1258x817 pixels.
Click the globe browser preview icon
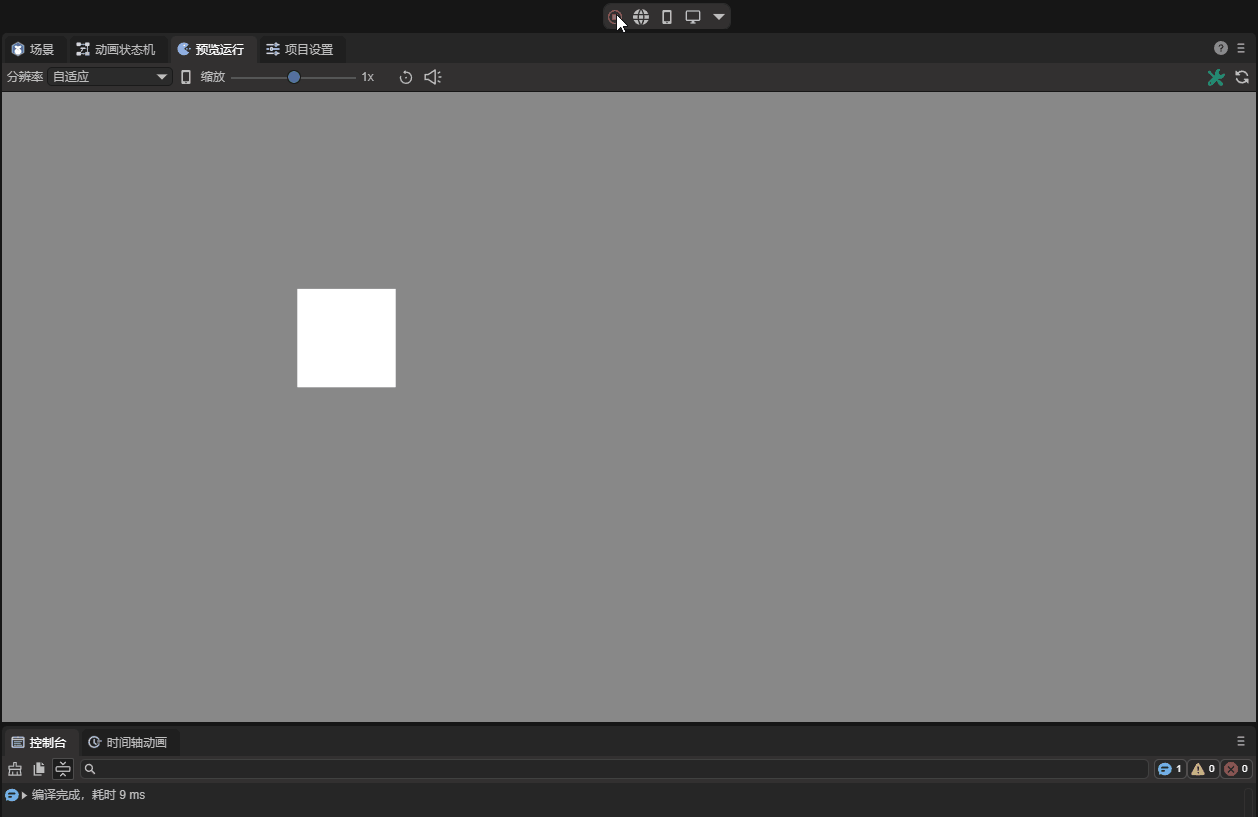coord(641,17)
